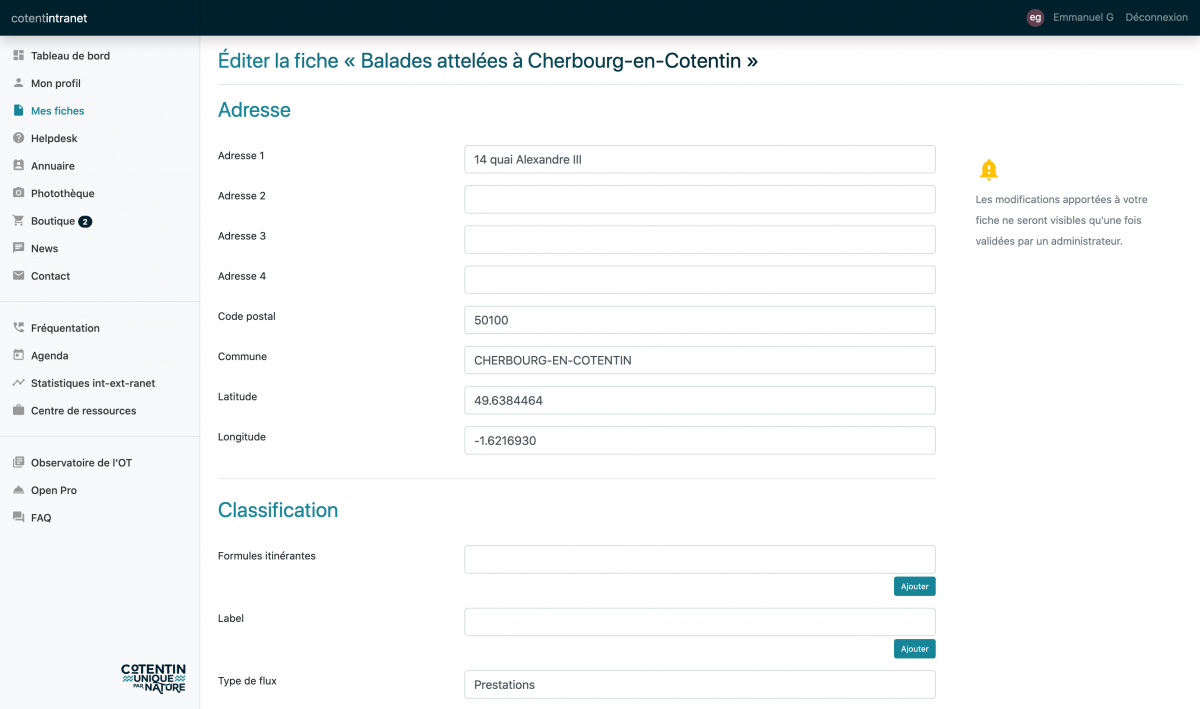Click the Tableau de bord dashboard icon
The height and width of the screenshot is (709, 1200).
(x=18, y=56)
